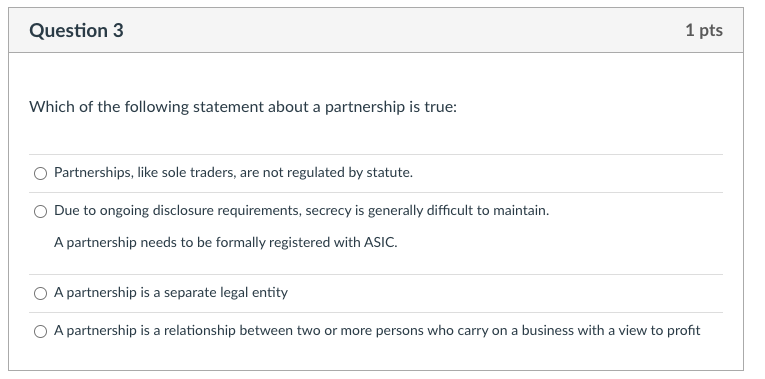Click the word 'true' in the question prompt
Screen dimensions: 765x379
pos(440,107)
